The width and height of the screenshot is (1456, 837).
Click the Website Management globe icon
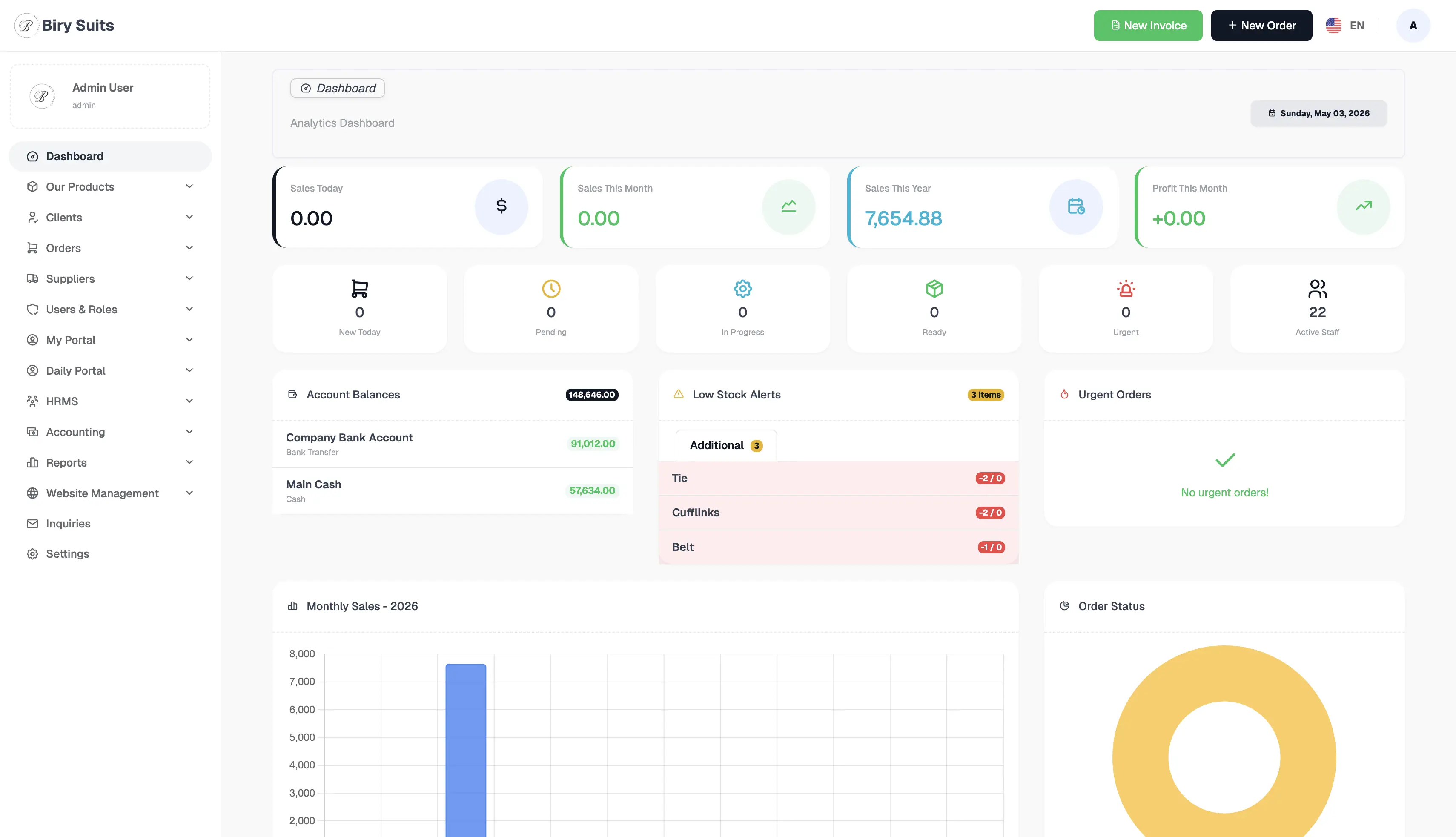(32, 493)
